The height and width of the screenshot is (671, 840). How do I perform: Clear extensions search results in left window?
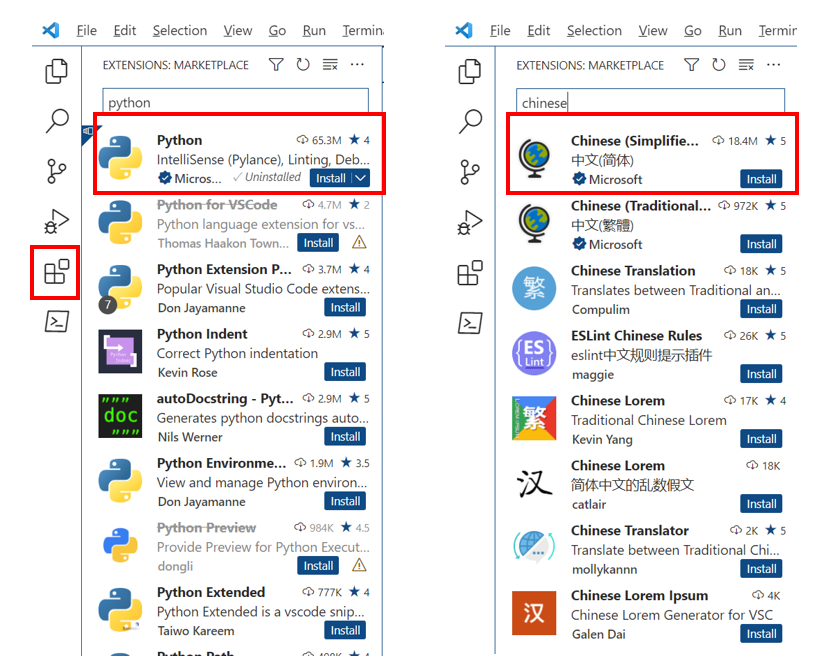[330, 65]
